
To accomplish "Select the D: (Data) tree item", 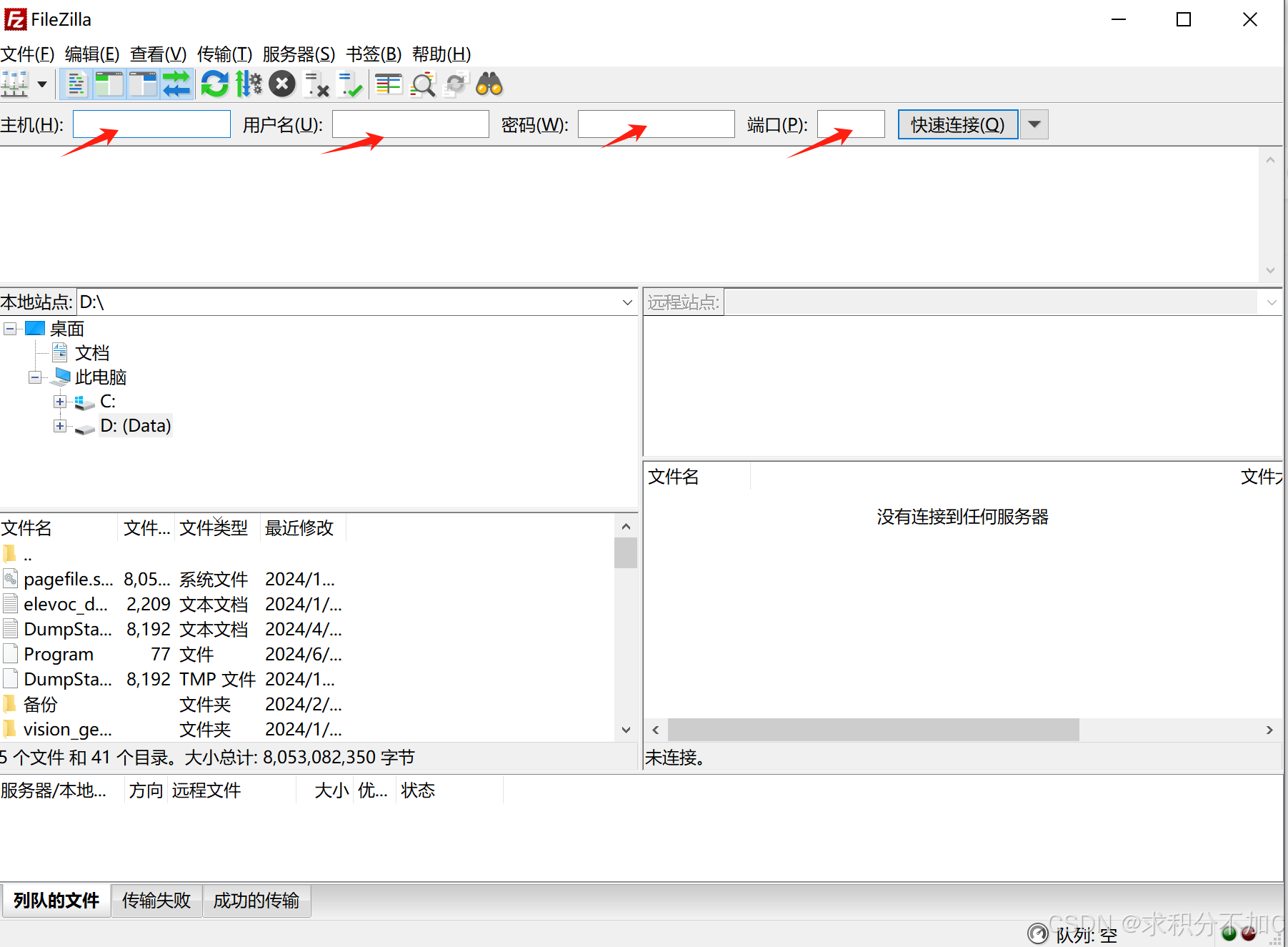I will [136, 426].
